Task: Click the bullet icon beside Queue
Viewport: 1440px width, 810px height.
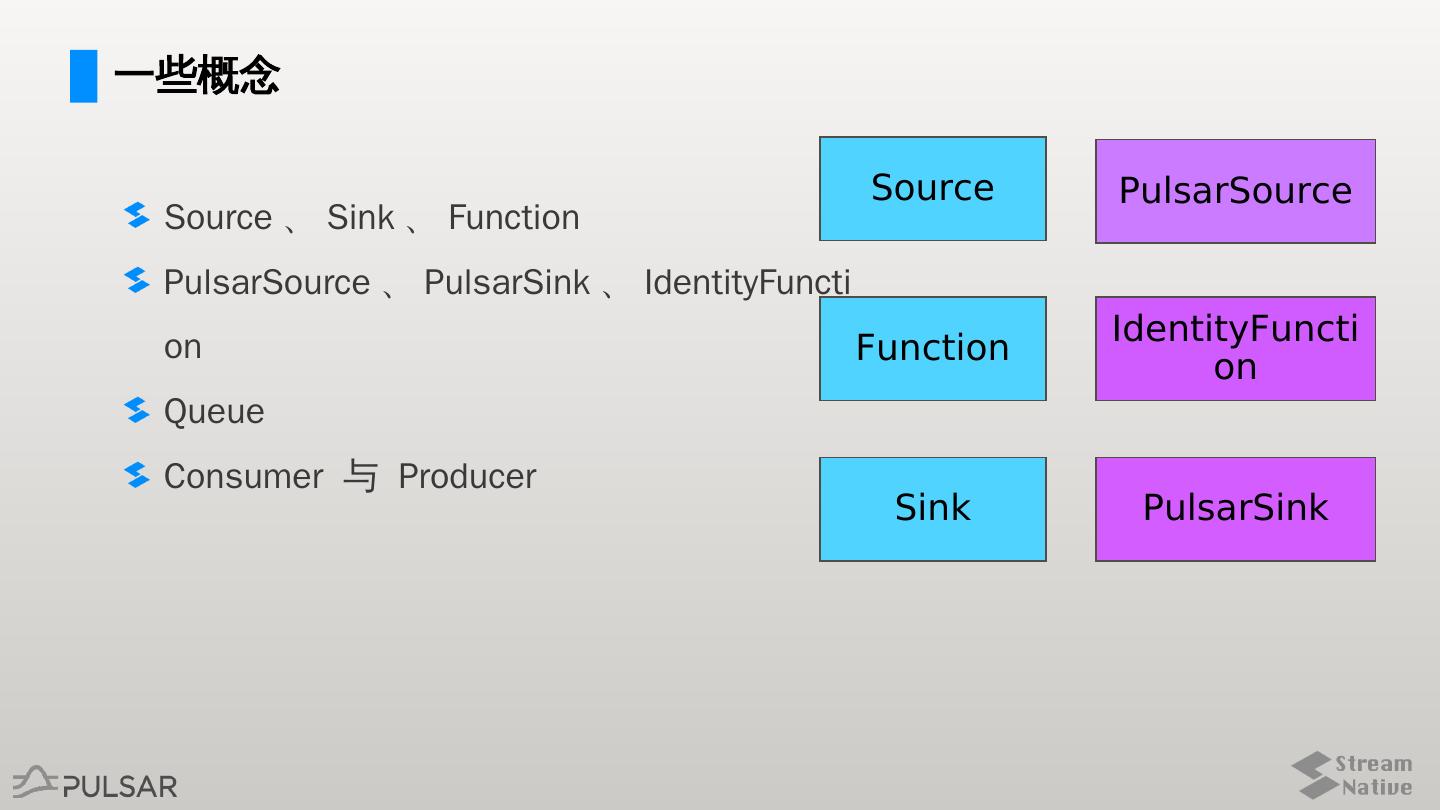Action: (x=137, y=410)
